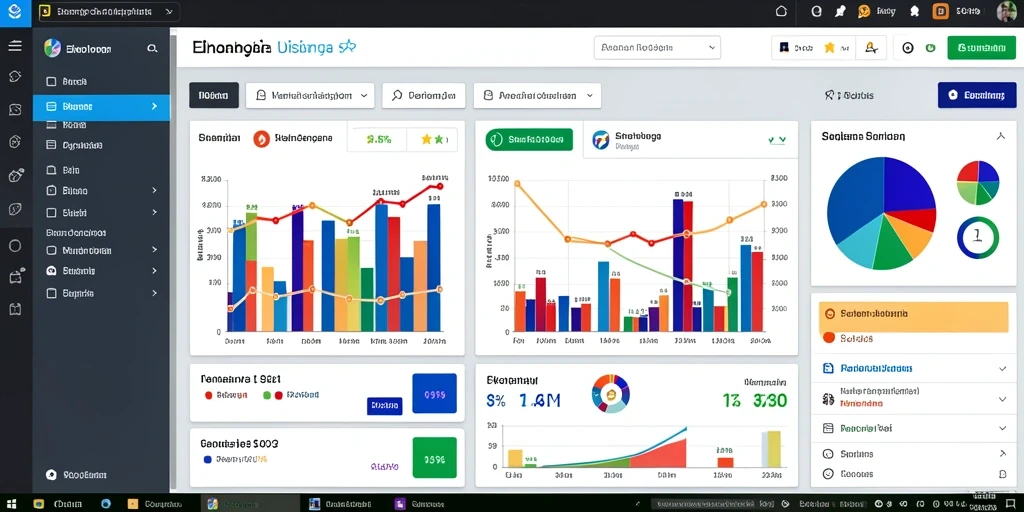This screenshot has width=1024, height=512.
Task: Toggle checkbox of last sidebar list item
Action: pos(52,294)
